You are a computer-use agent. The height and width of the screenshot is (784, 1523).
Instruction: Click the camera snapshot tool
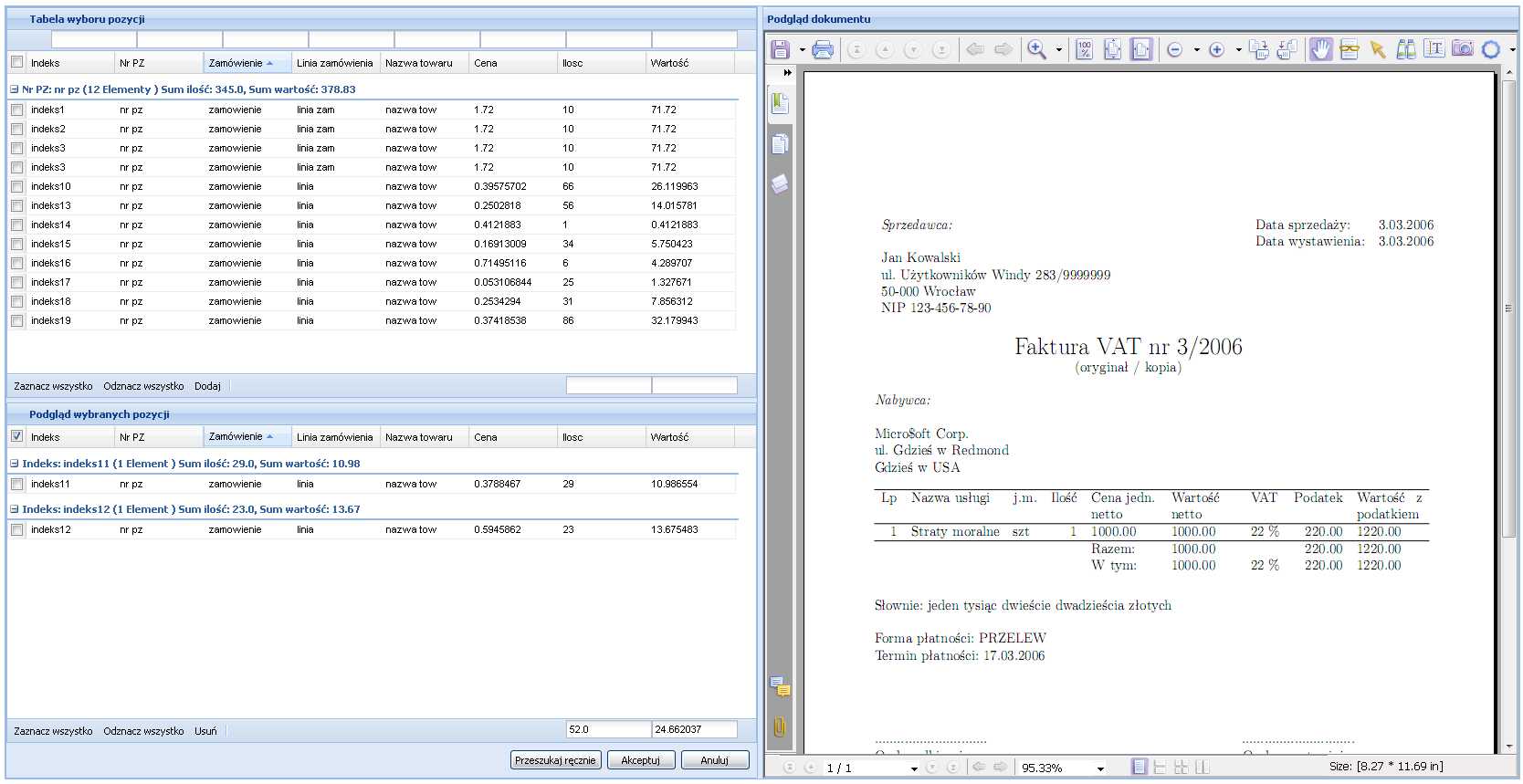tap(1462, 49)
